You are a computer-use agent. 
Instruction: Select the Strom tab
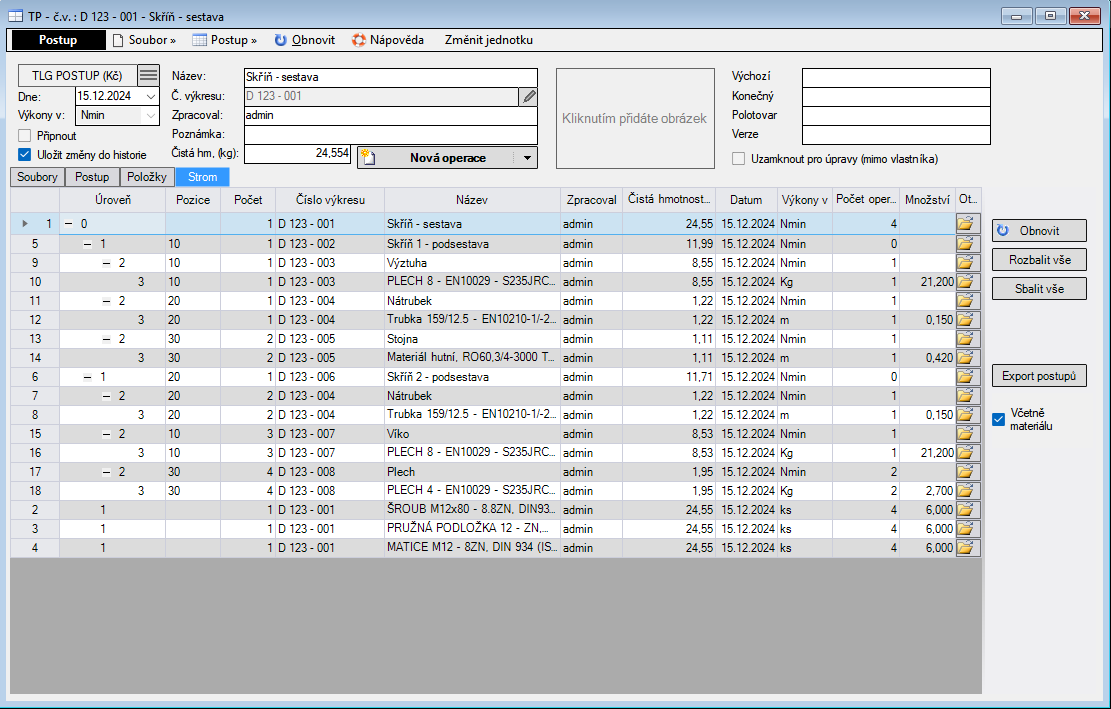coord(203,177)
